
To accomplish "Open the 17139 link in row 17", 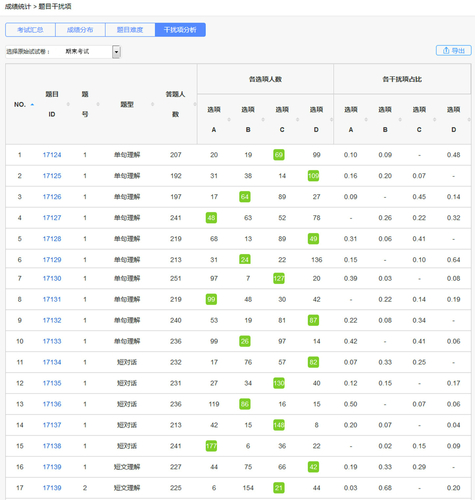I will point(52,488).
